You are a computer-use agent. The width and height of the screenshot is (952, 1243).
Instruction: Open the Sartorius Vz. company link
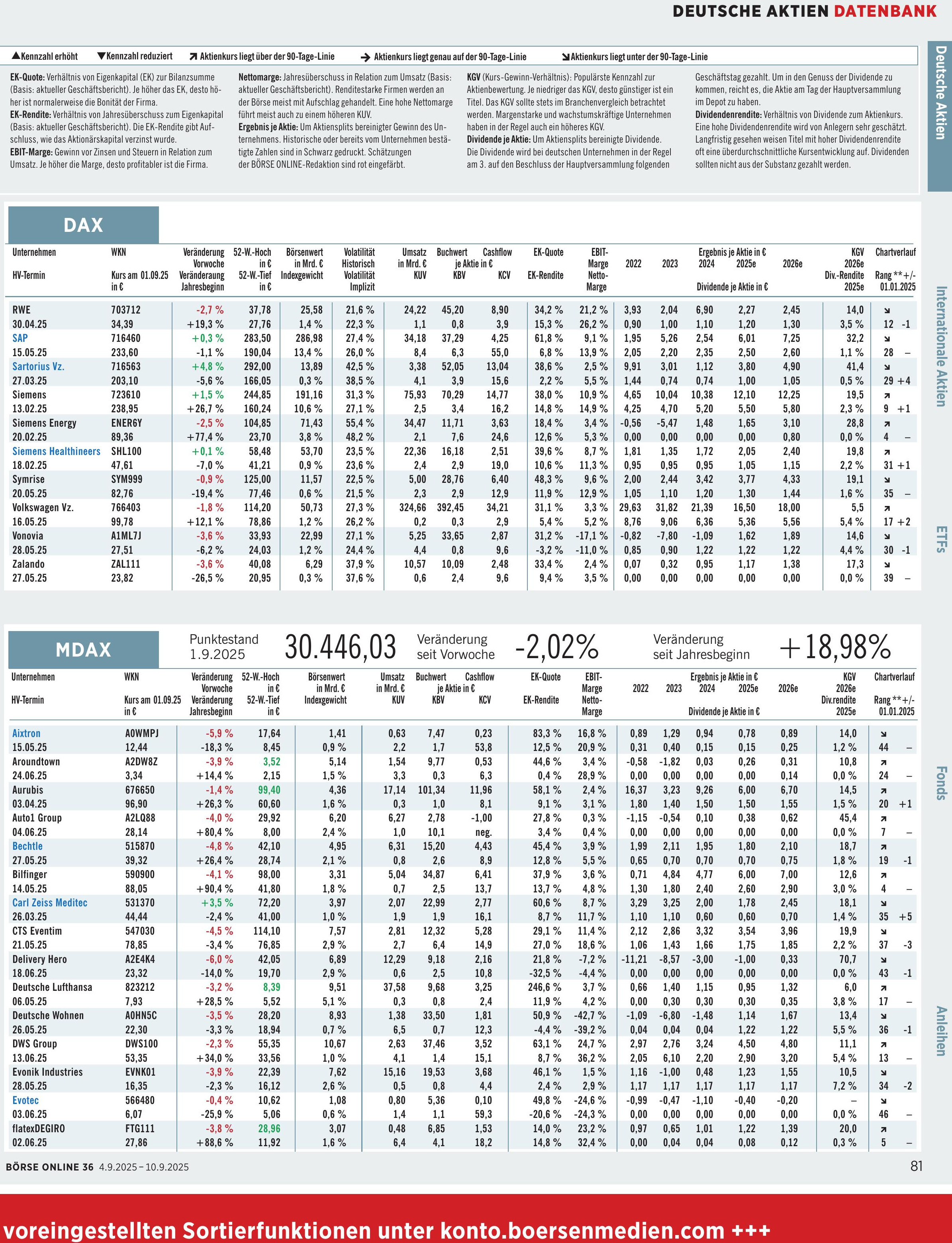(39, 366)
